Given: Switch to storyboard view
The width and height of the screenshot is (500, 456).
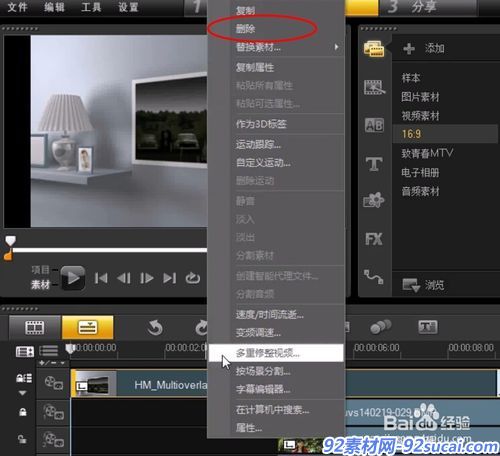Looking at the screenshot, I should 35,327.
